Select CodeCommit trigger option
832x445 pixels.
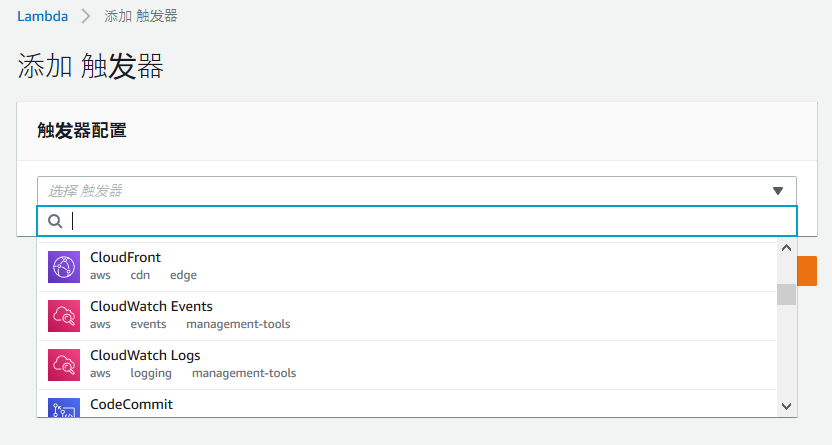click(x=407, y=404)
